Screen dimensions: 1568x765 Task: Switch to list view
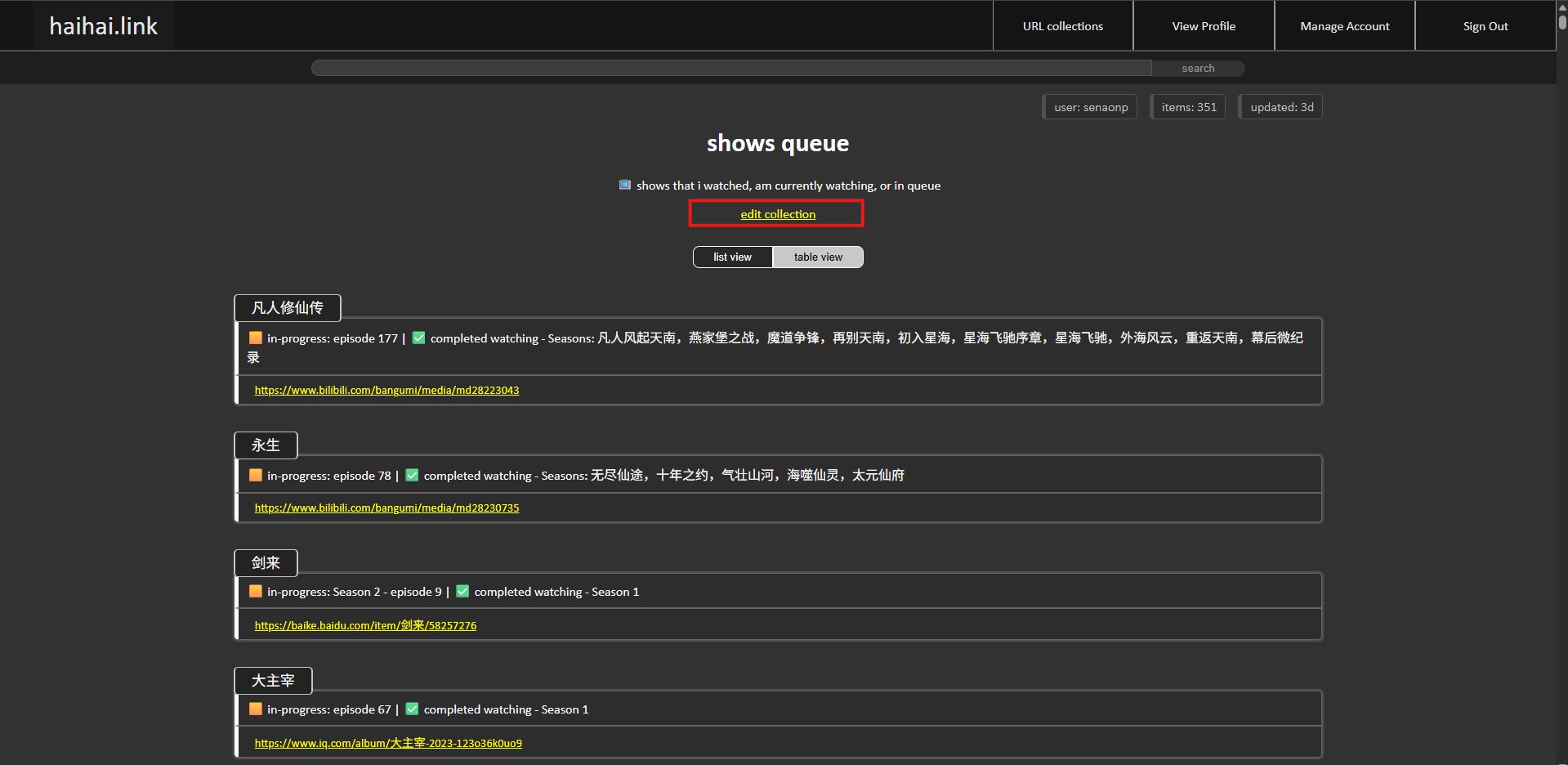point(732,257)
